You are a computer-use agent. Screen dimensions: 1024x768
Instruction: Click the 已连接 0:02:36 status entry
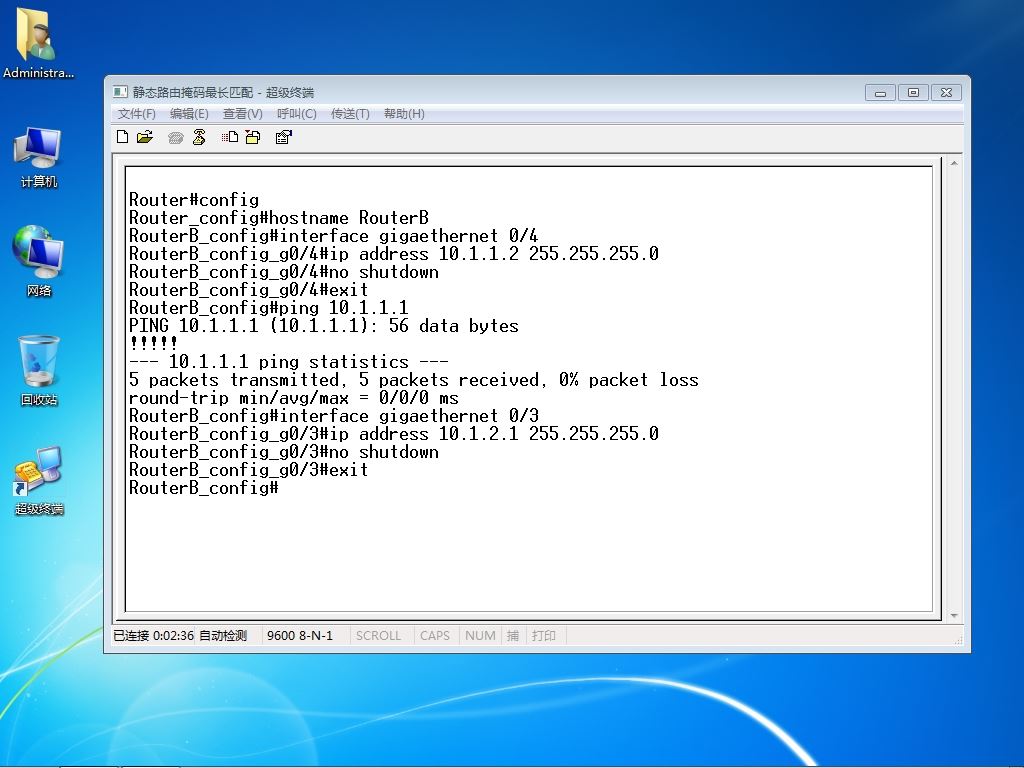[153, 635]
